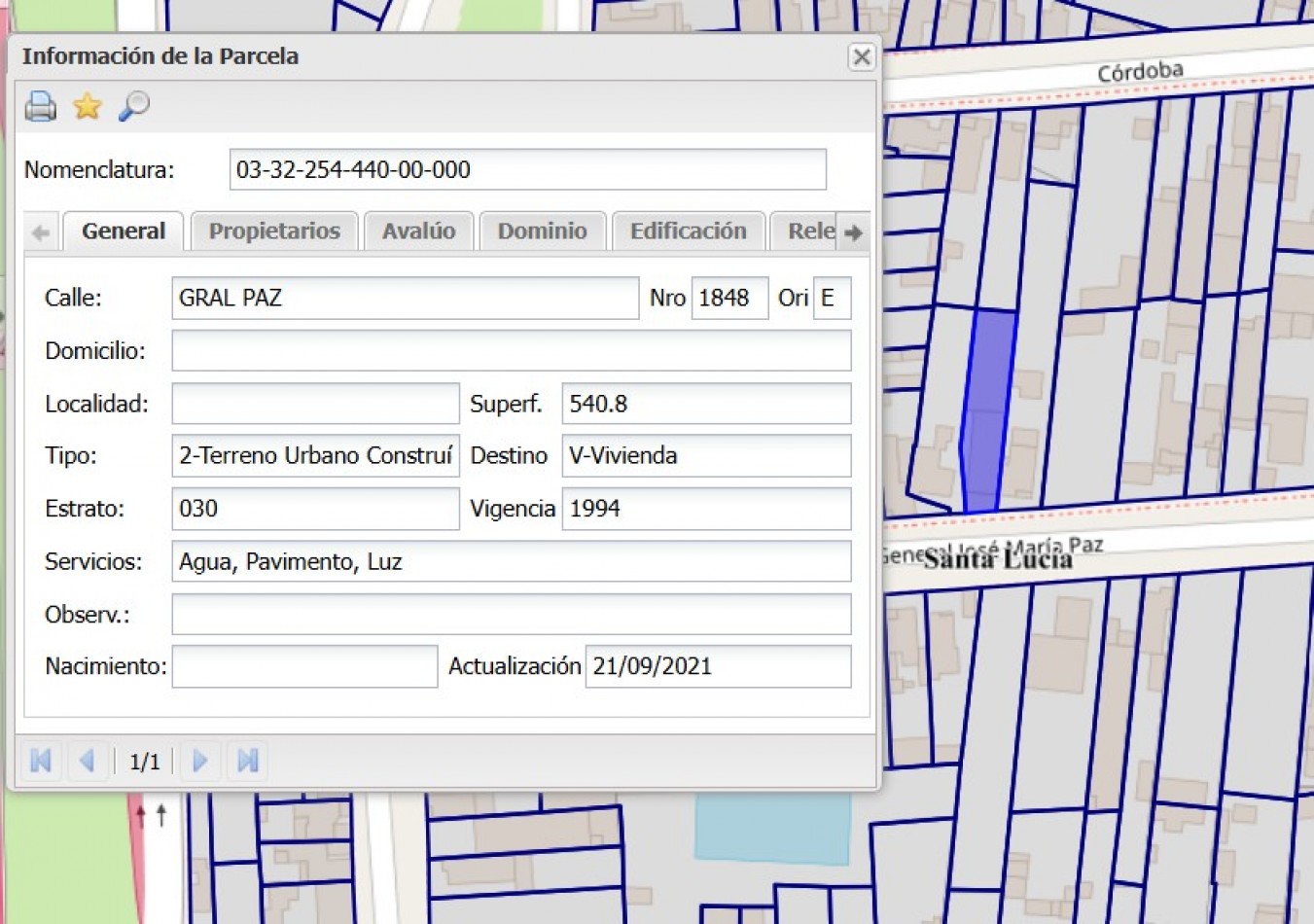The image size is (1314, 924).
Task: Go to next record page
Action: point(200,761)
